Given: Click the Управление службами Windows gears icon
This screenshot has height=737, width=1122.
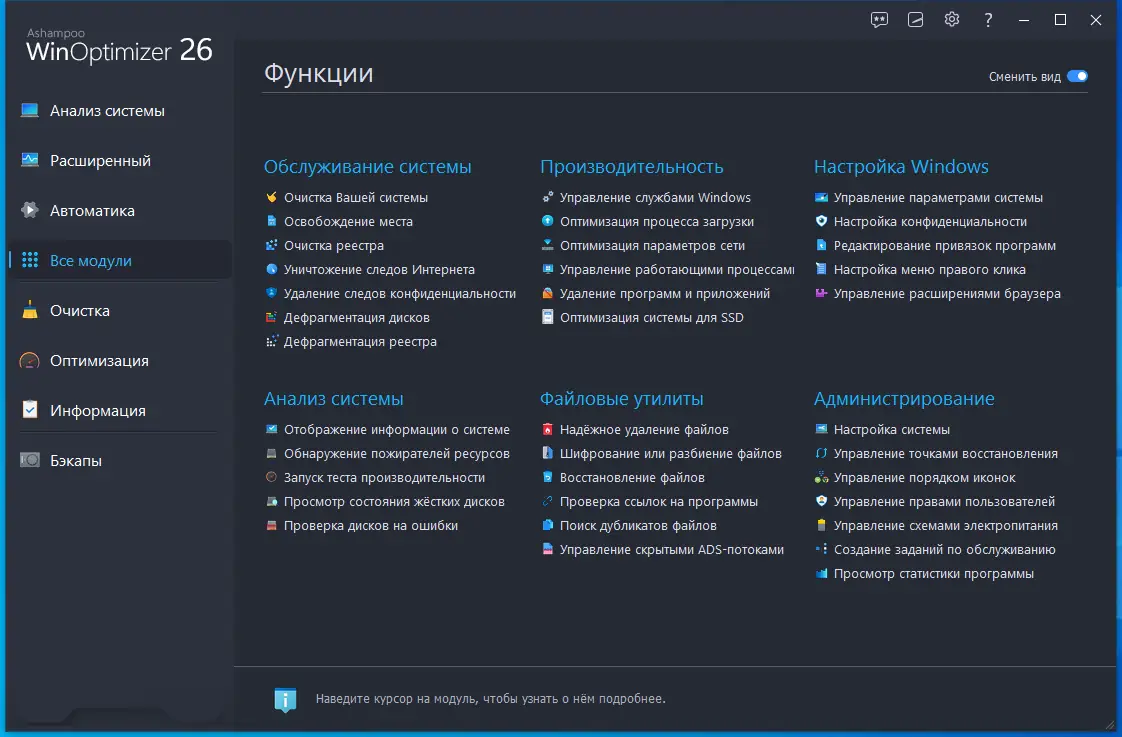Looking at the screenshot, I should pyautogui.click(x=547, y=197).
